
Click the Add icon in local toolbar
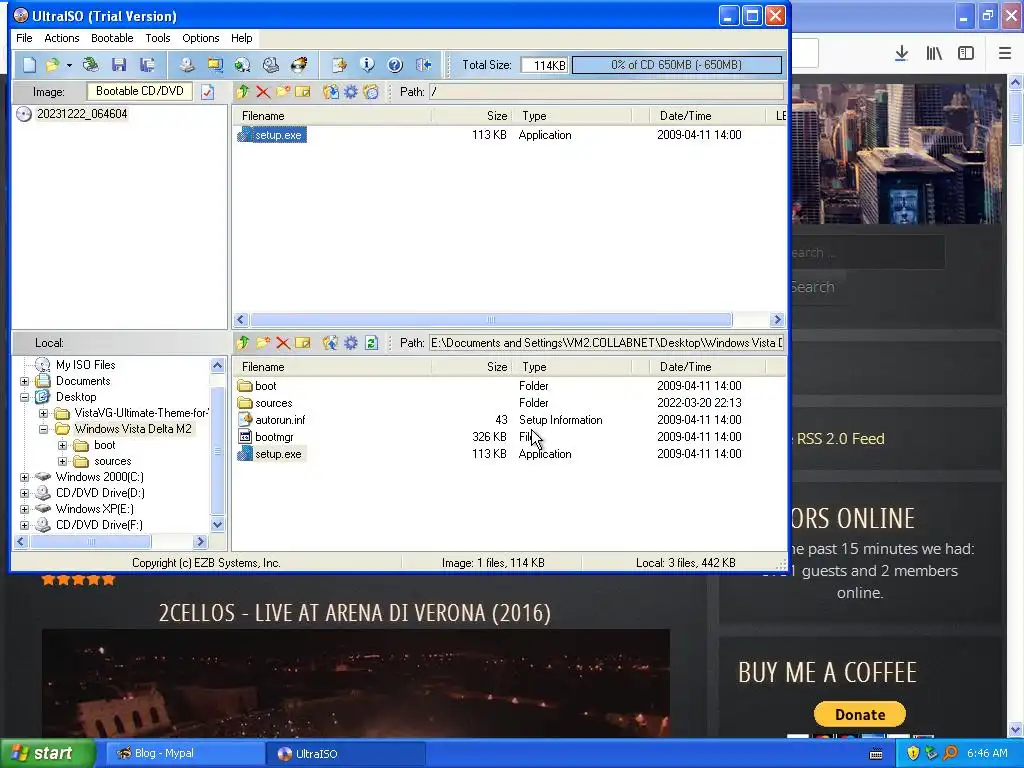331,343
